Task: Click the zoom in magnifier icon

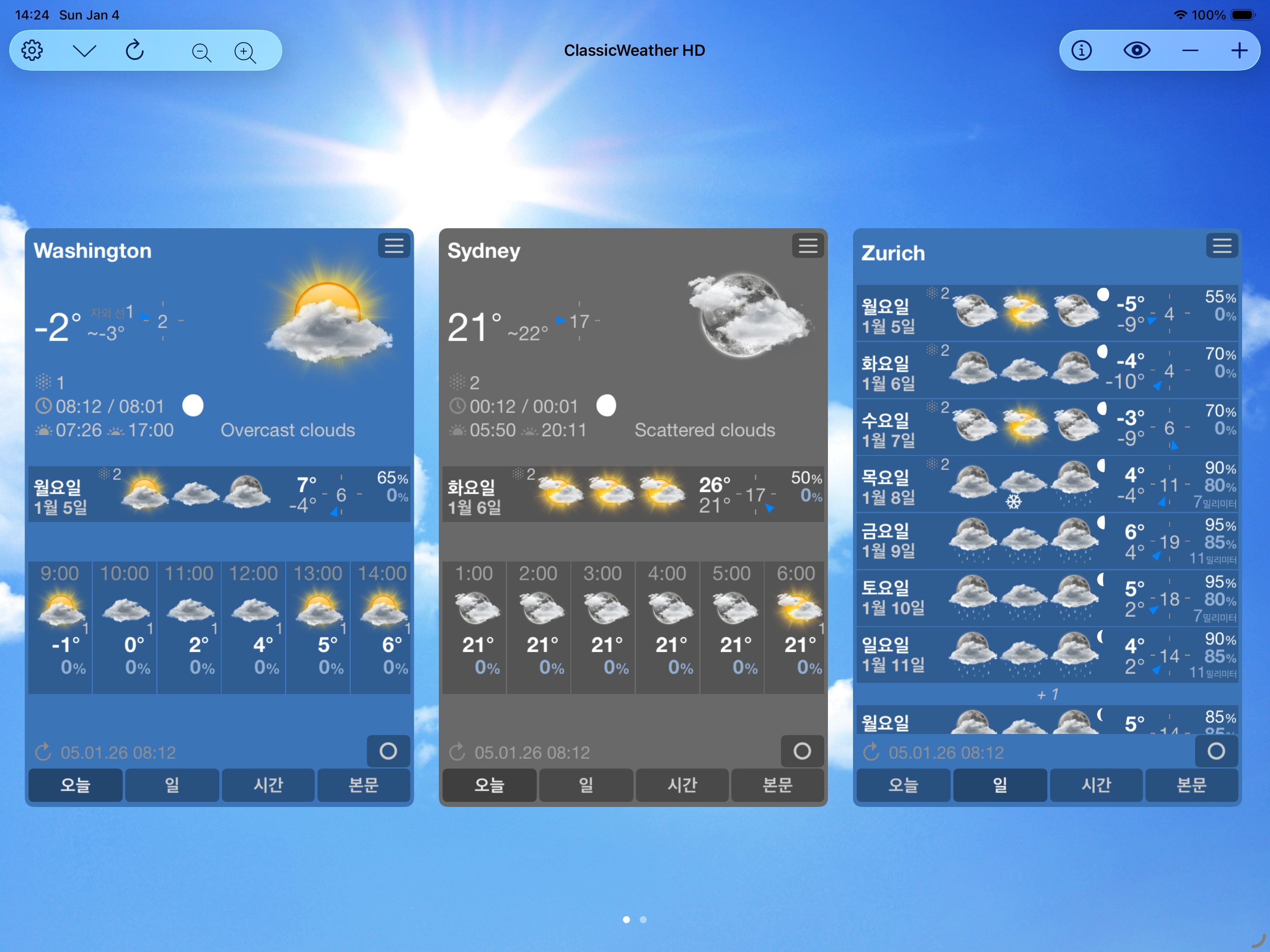Action: [x=245, y=52]
